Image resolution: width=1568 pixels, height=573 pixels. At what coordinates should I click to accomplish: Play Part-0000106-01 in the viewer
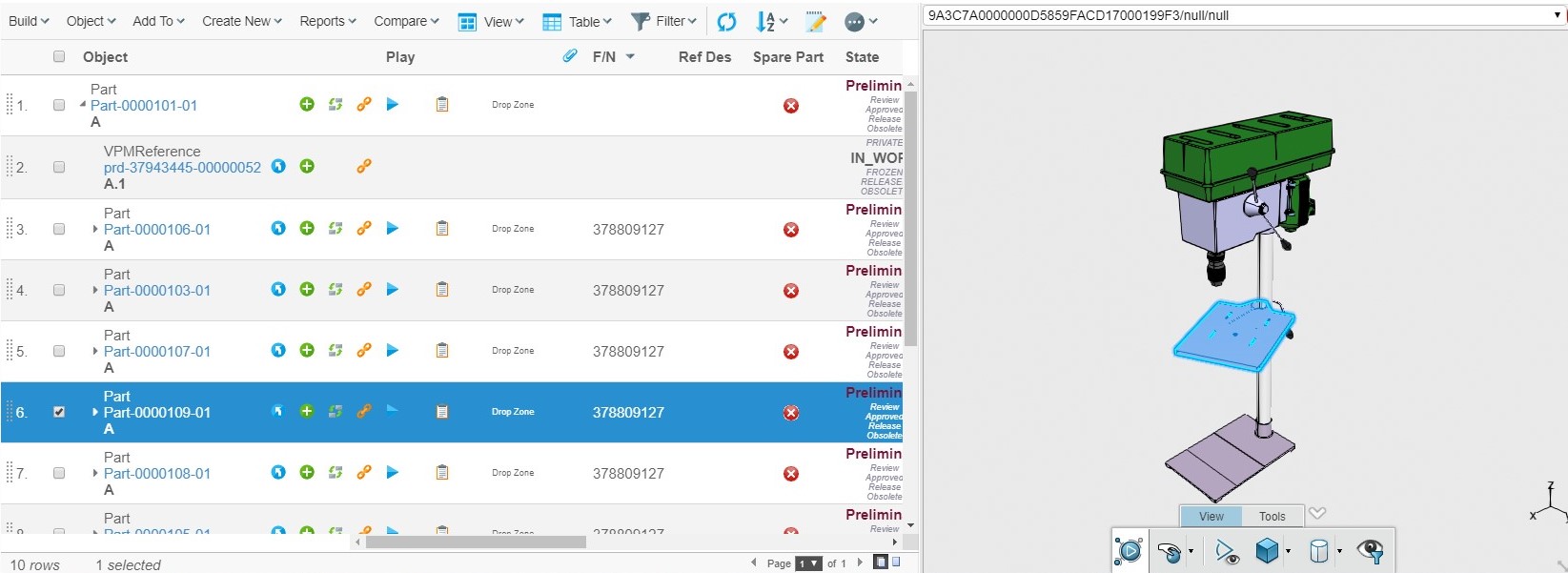tap(393, 229)
